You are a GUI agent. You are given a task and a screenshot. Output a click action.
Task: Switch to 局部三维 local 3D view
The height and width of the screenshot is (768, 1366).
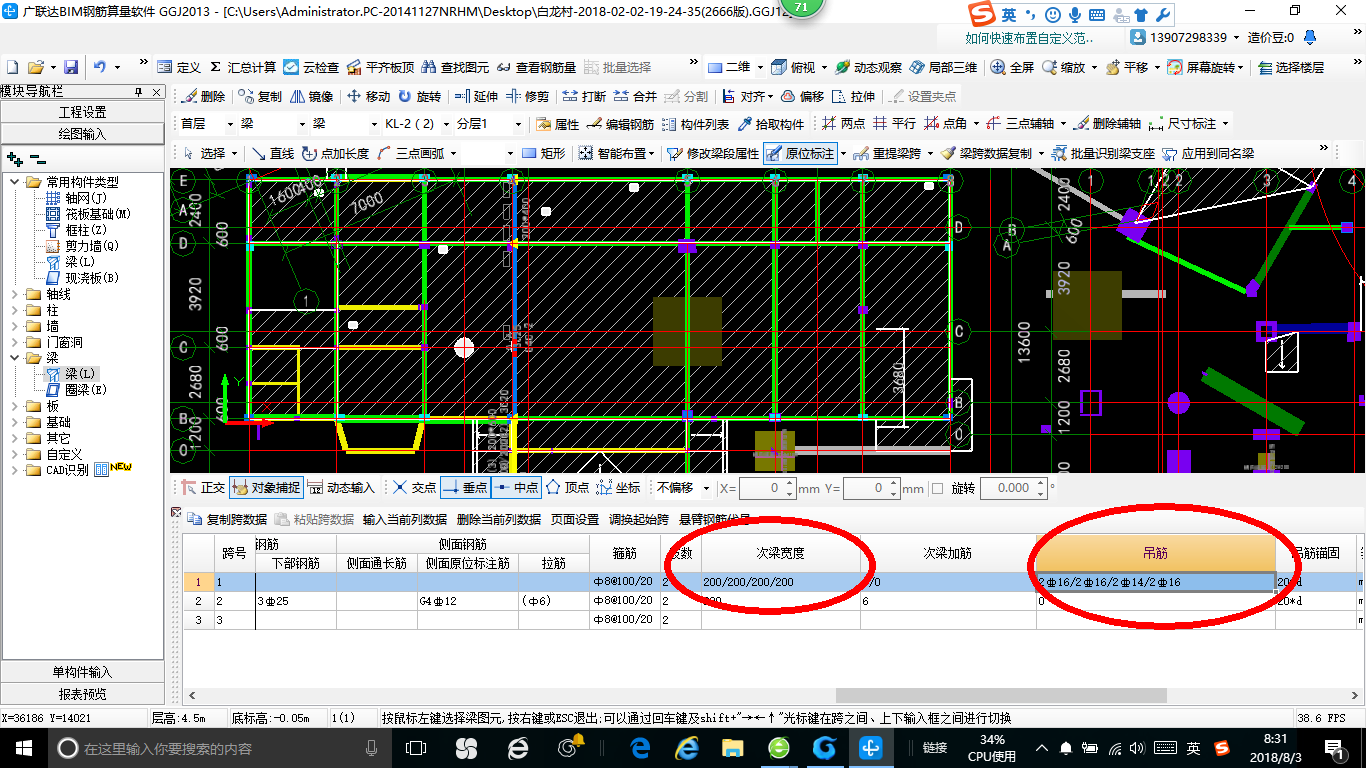point(943,67)
